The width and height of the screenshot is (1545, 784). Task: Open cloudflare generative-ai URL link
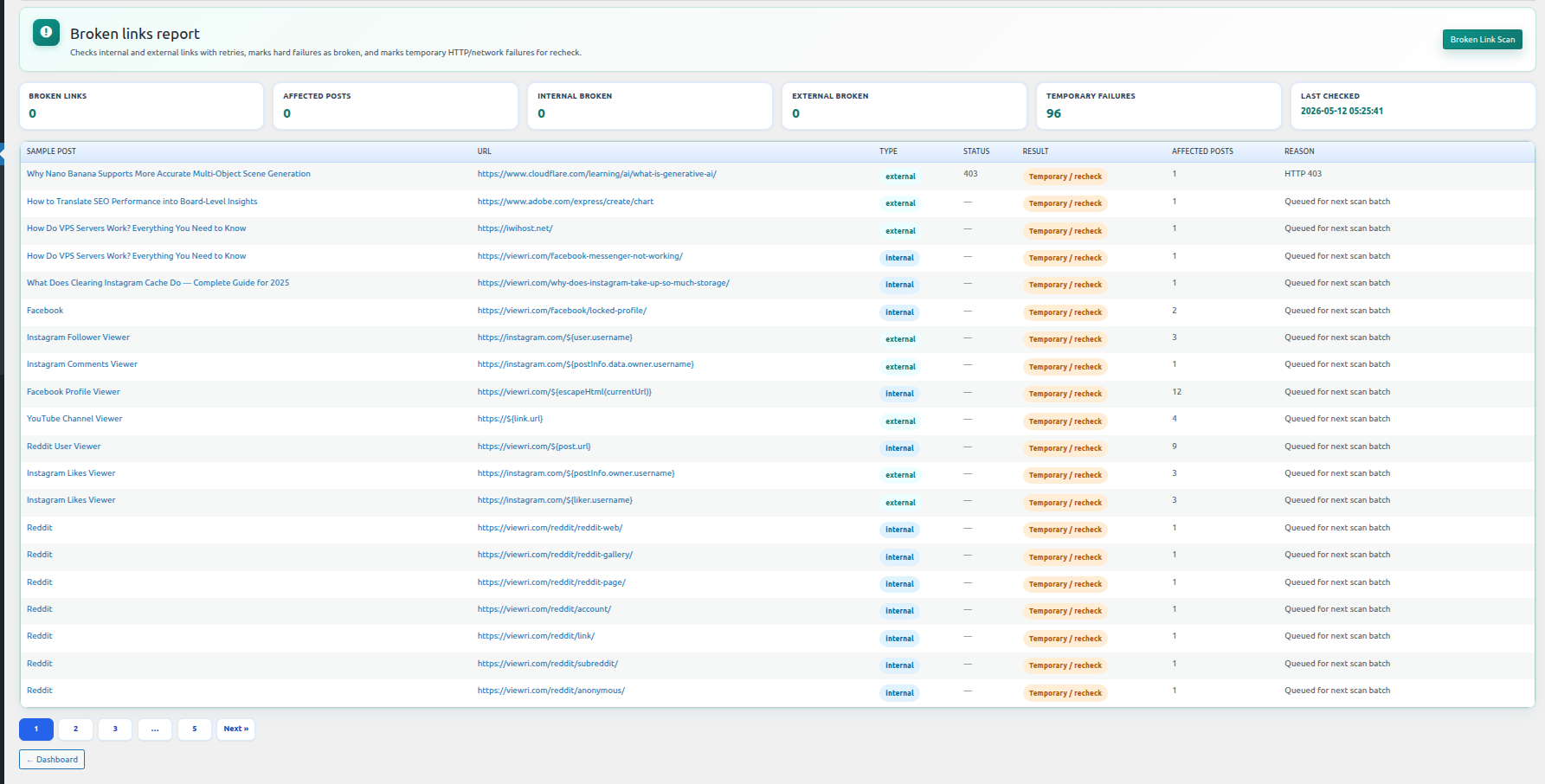coord(596,174)
